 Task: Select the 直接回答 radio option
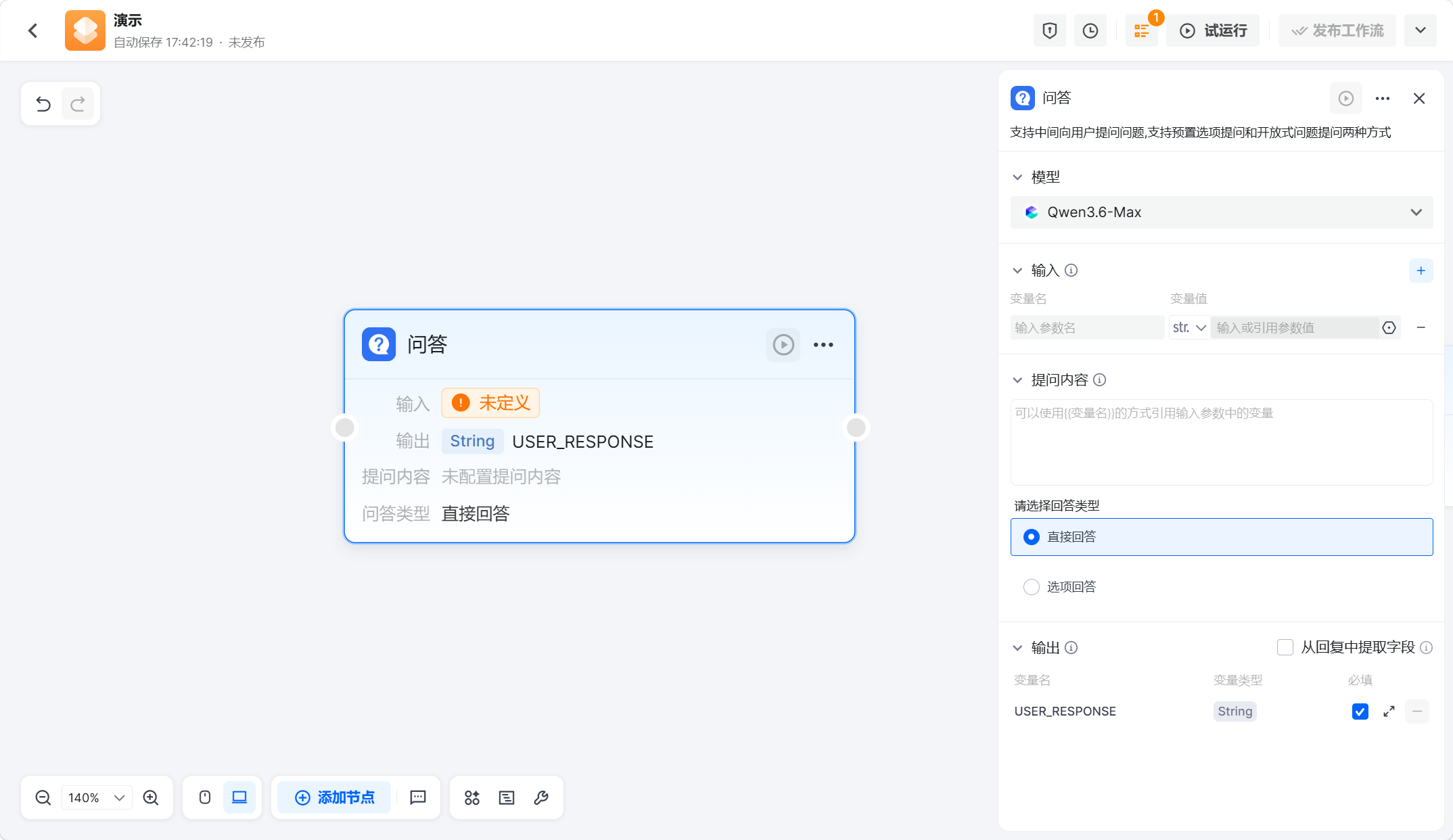[1222, 537]
